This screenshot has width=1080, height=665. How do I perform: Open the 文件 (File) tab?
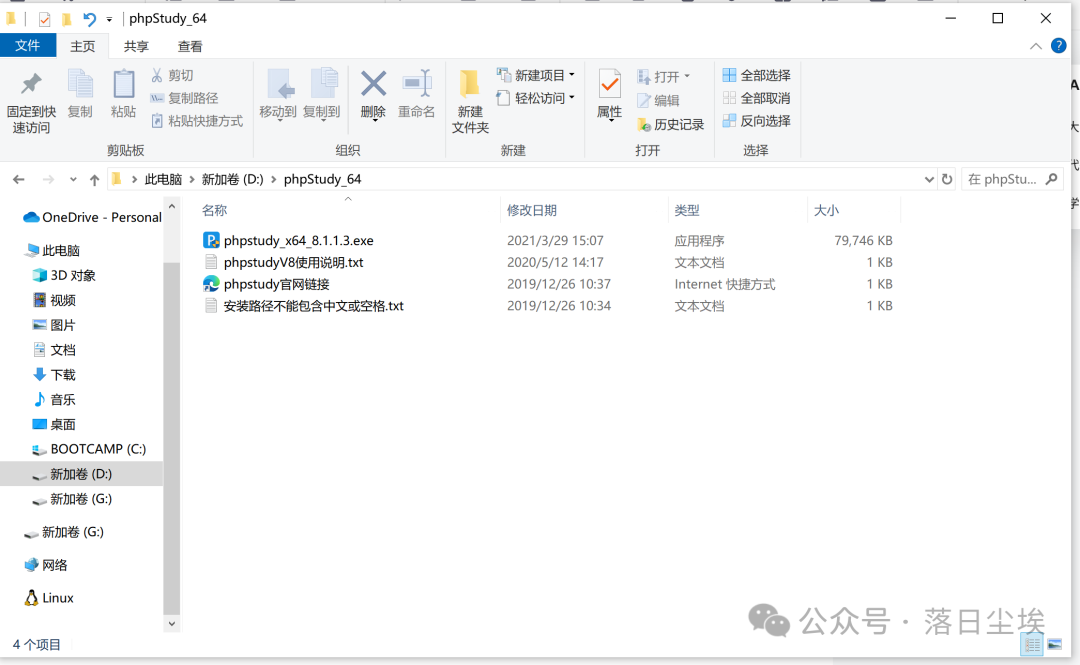(28, 45)
